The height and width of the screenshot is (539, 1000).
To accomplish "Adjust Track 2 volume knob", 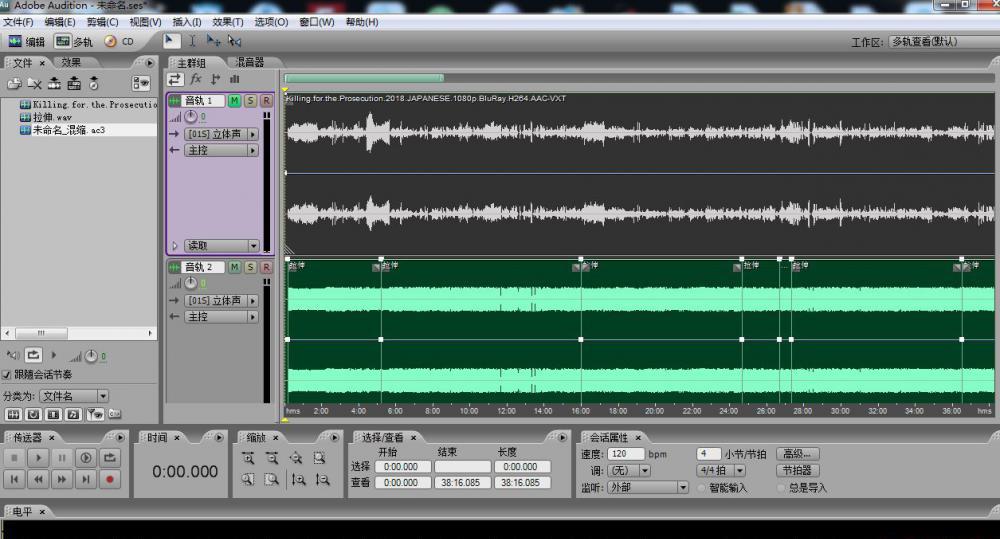I will coord(191,283).
